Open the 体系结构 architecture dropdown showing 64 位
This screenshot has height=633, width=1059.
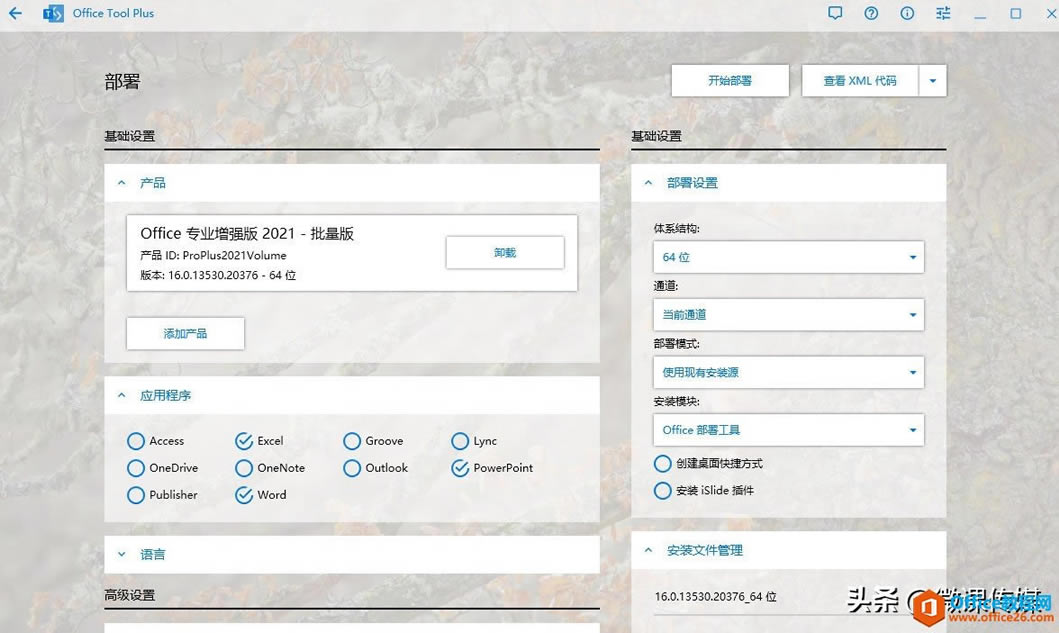(x=788, y=256)
